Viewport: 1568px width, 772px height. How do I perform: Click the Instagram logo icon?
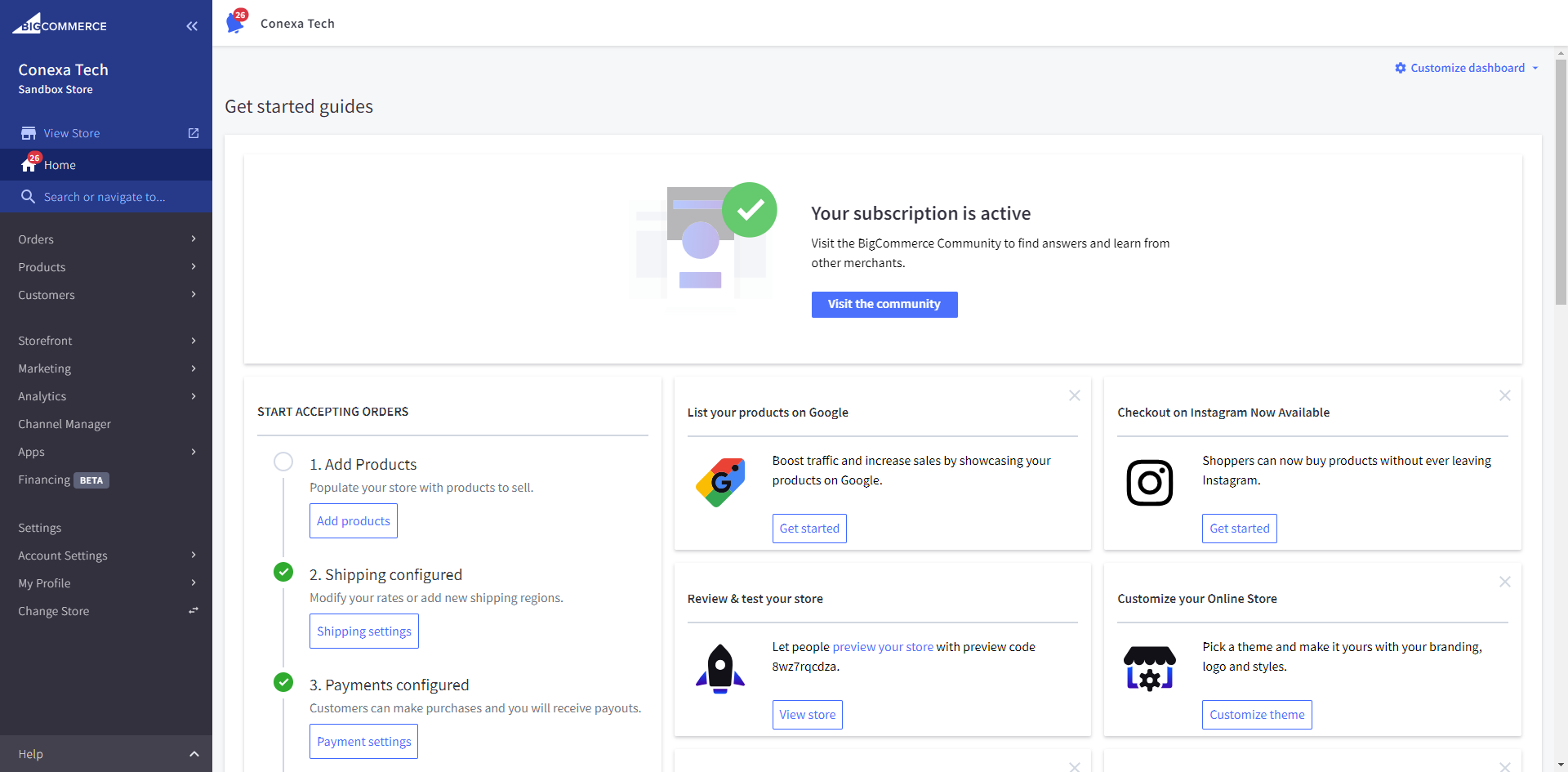pyautogui.click(x=1150, y=483)
